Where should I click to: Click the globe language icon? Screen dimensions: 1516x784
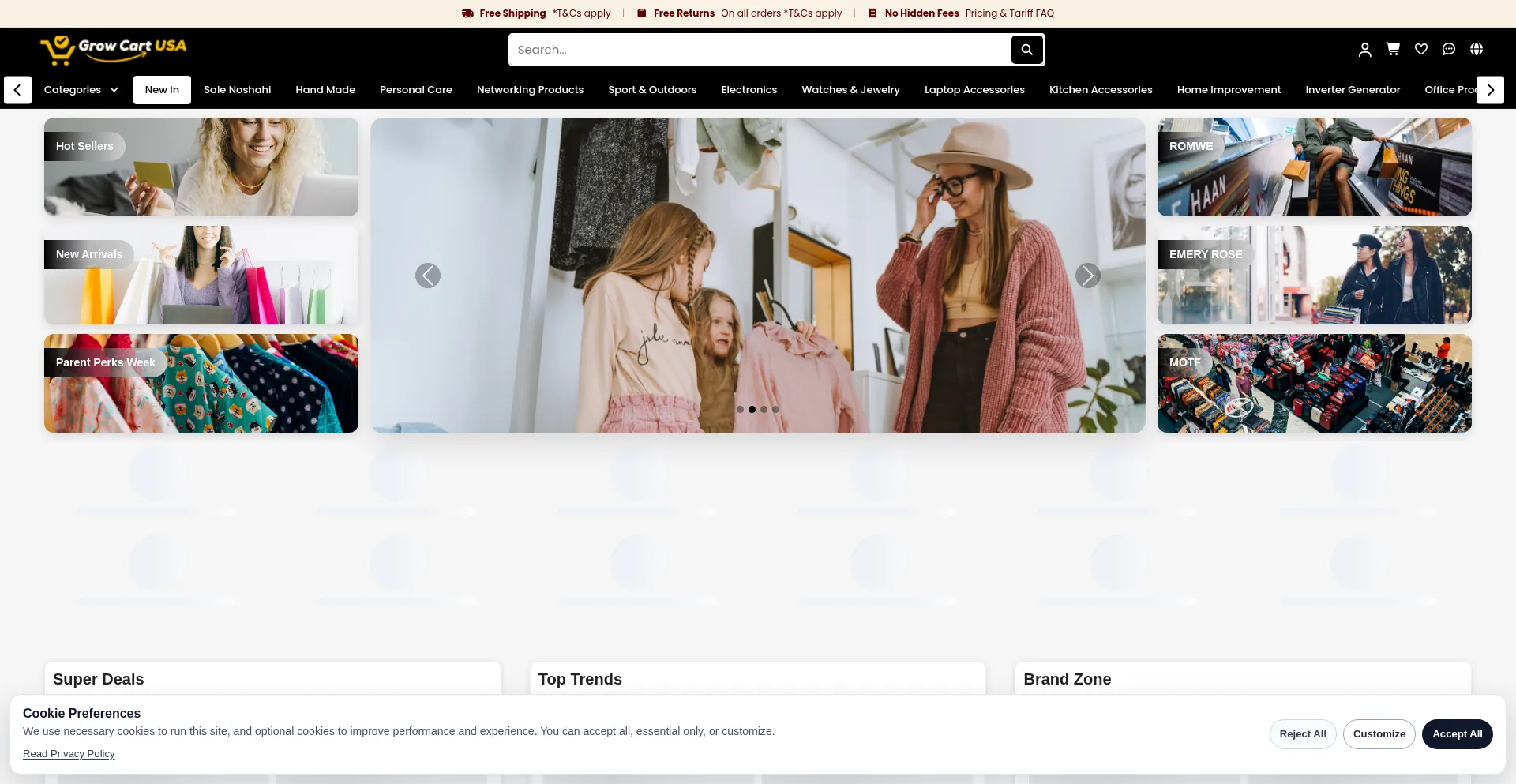coord(1477,49)
